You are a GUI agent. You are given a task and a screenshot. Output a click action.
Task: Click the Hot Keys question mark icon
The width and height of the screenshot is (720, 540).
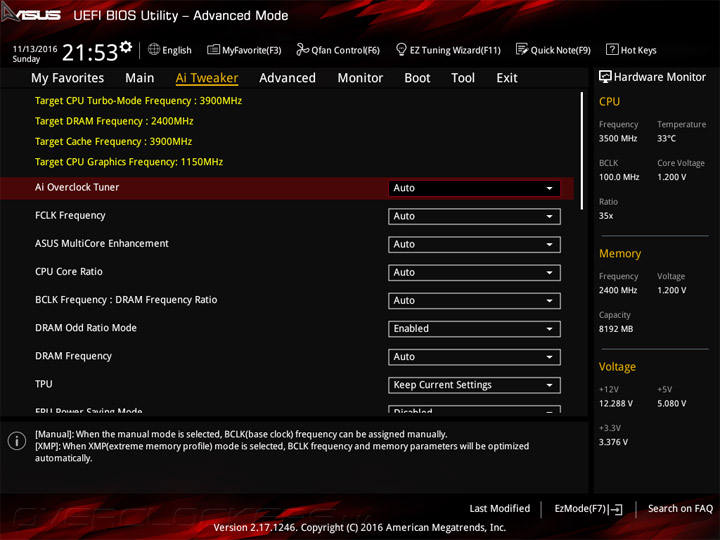coord(612,49)
